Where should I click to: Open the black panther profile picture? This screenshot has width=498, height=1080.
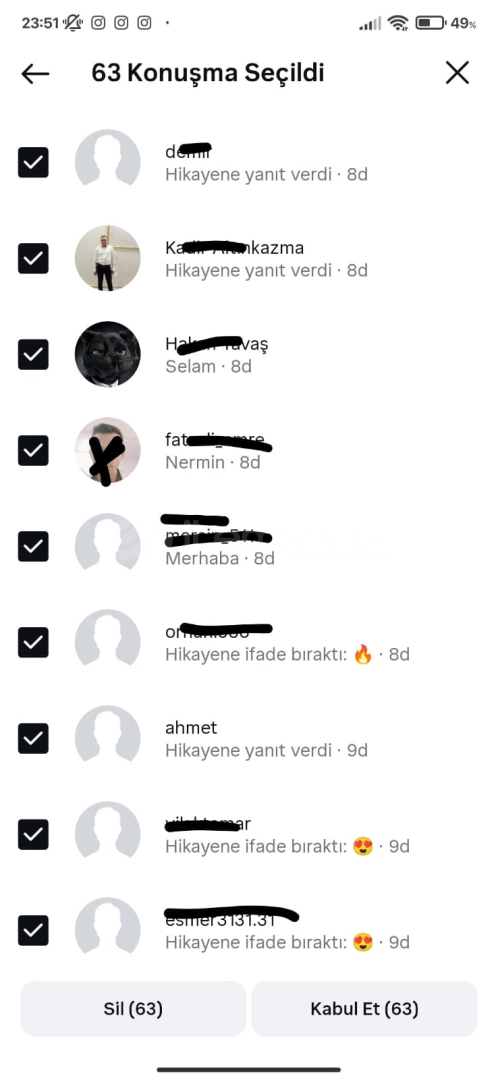(107, 354)
